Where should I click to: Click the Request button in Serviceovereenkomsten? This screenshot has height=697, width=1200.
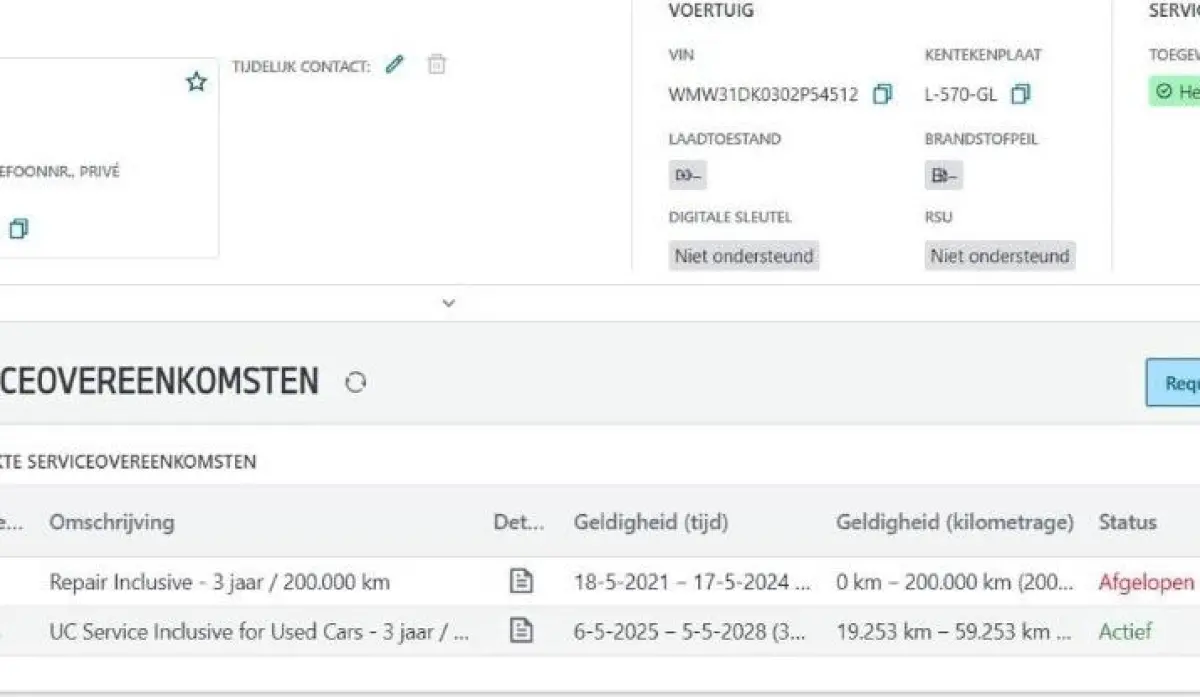[x=1173, y=383]
